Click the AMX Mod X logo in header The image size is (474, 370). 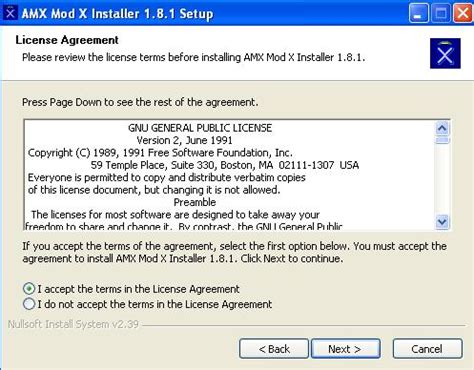(445, 53)
